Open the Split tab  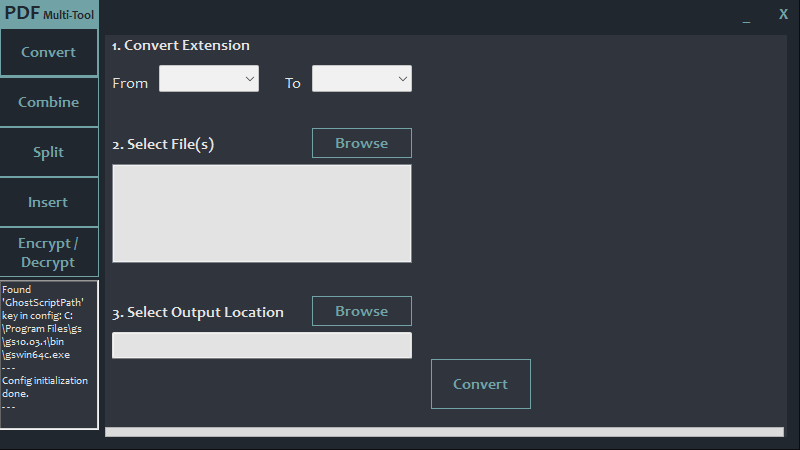coord(49,152)
